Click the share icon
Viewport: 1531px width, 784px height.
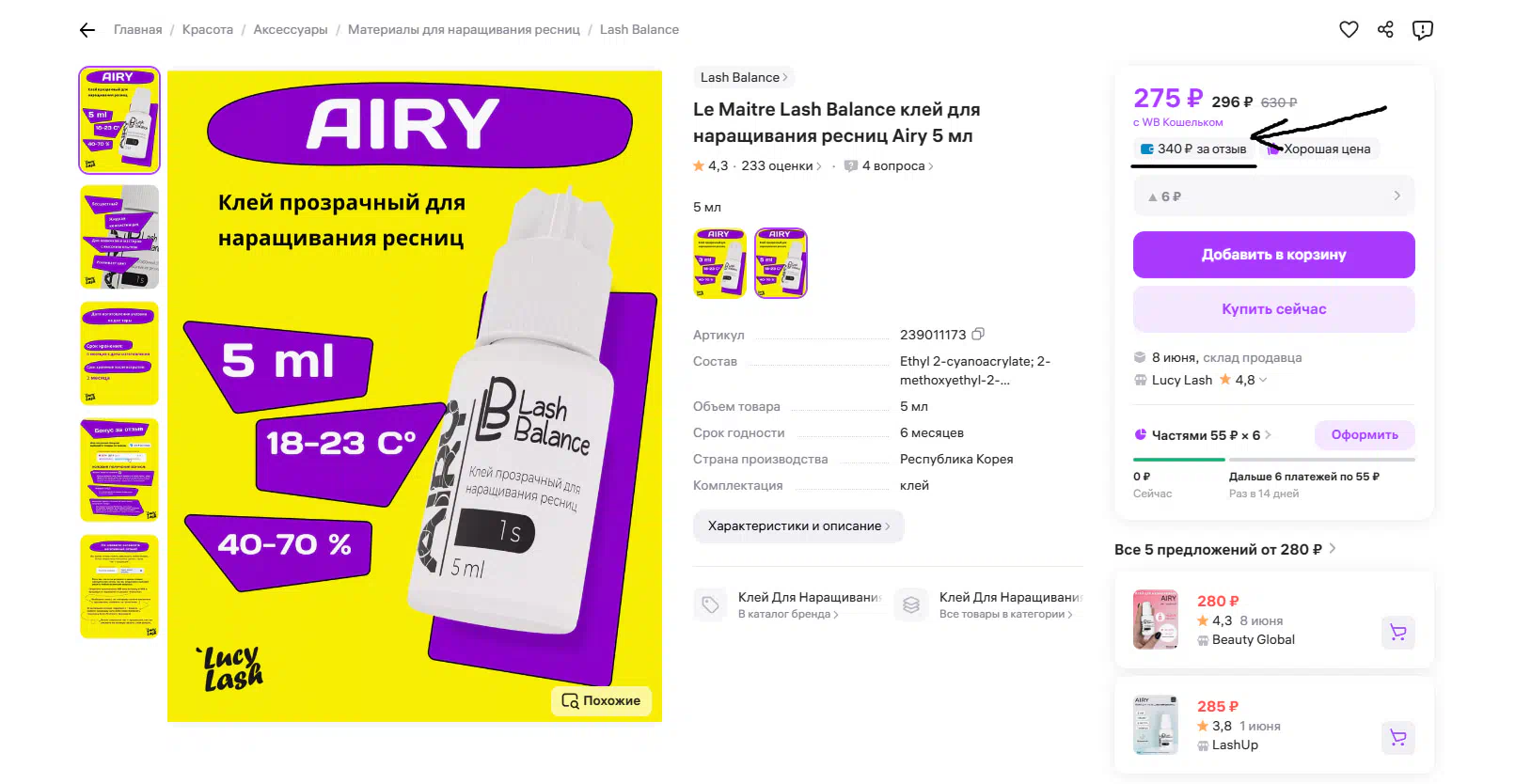click(x=1385, y=30)
